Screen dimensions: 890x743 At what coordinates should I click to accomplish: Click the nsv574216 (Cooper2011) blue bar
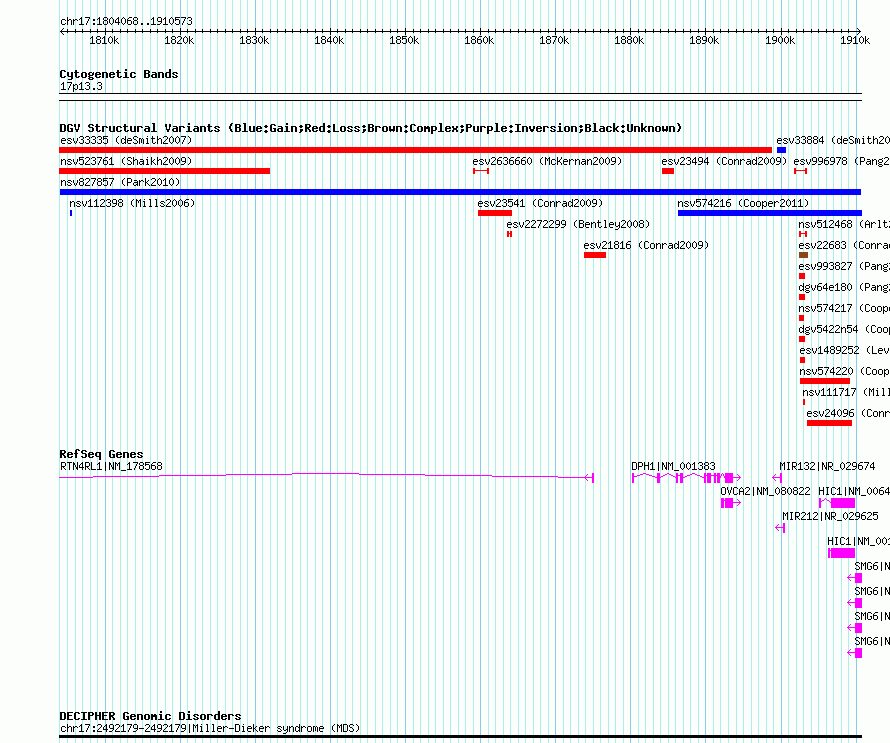point(770,213)
